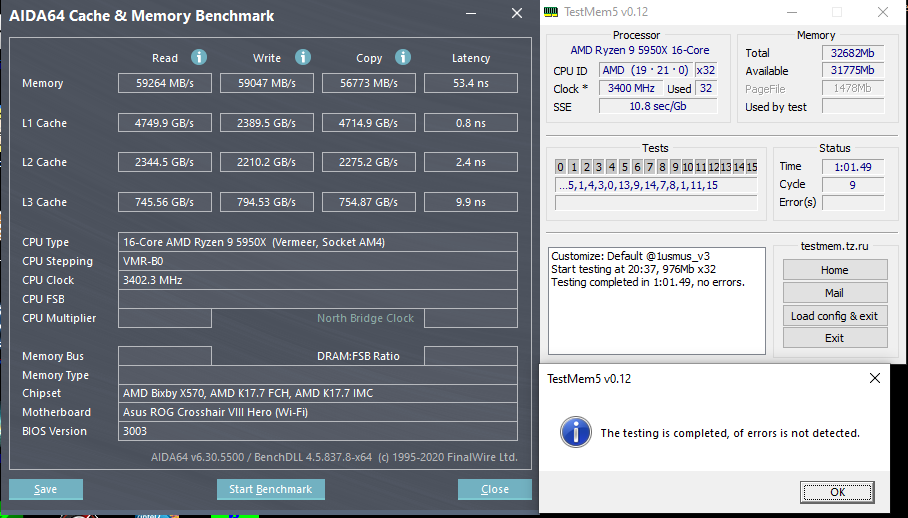This screenshot has width=908, height=518.
Task: Select L2 Cache Copy 2275.2 GB/s
Action: coord(369,162)
